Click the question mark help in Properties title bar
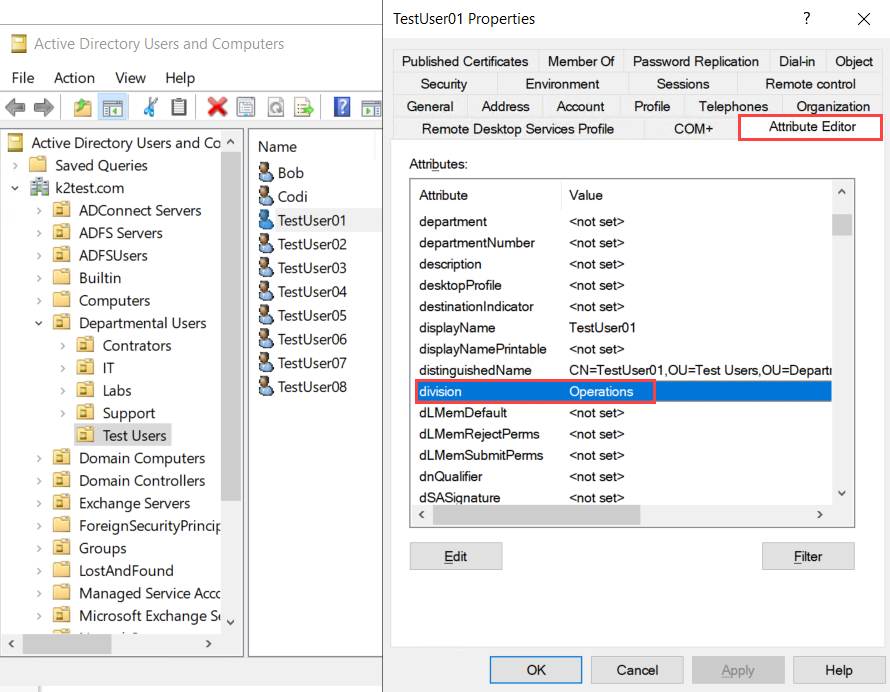 [807, 19]
